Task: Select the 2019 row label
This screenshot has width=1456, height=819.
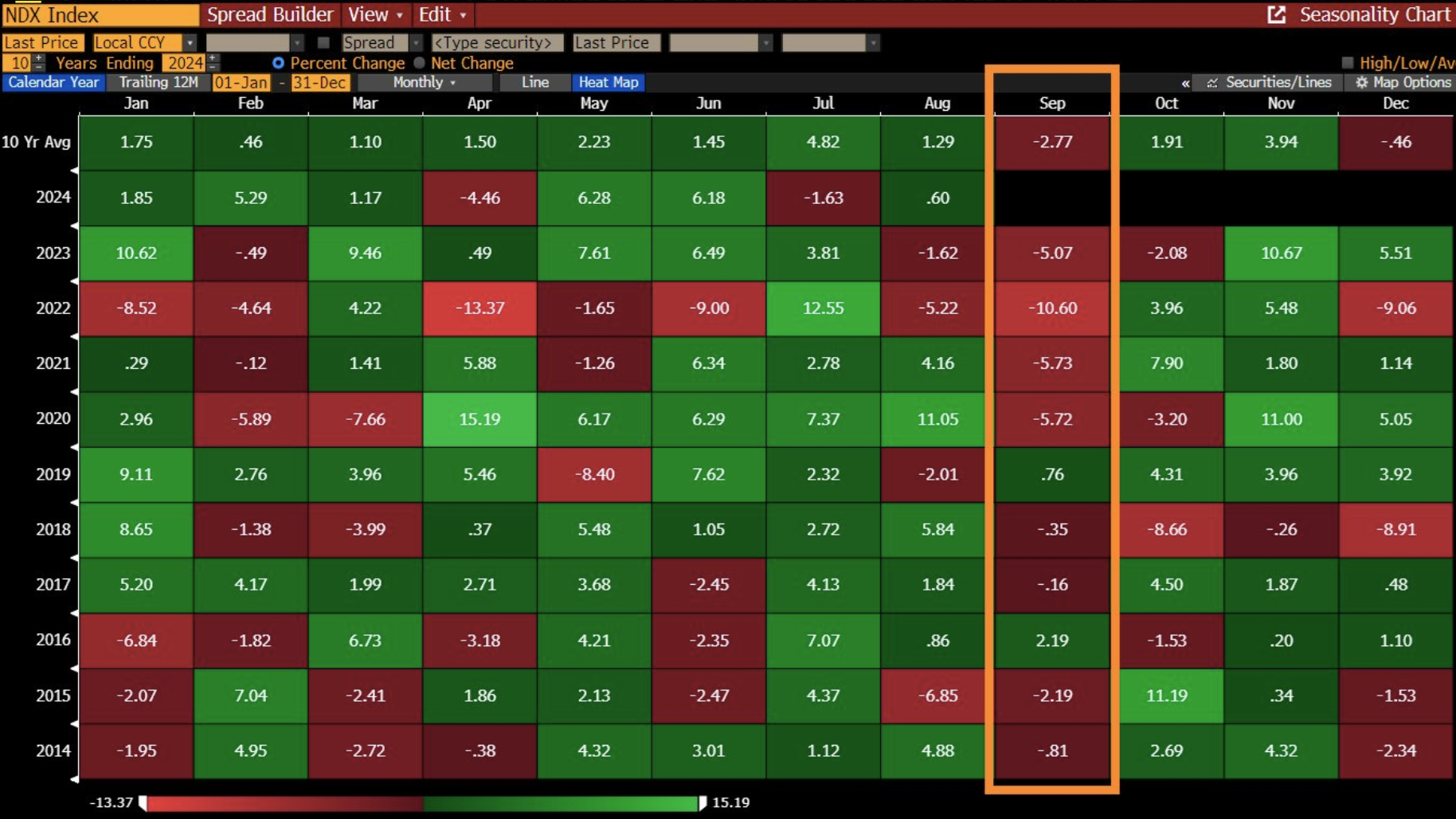Action: tap(53, 474)
